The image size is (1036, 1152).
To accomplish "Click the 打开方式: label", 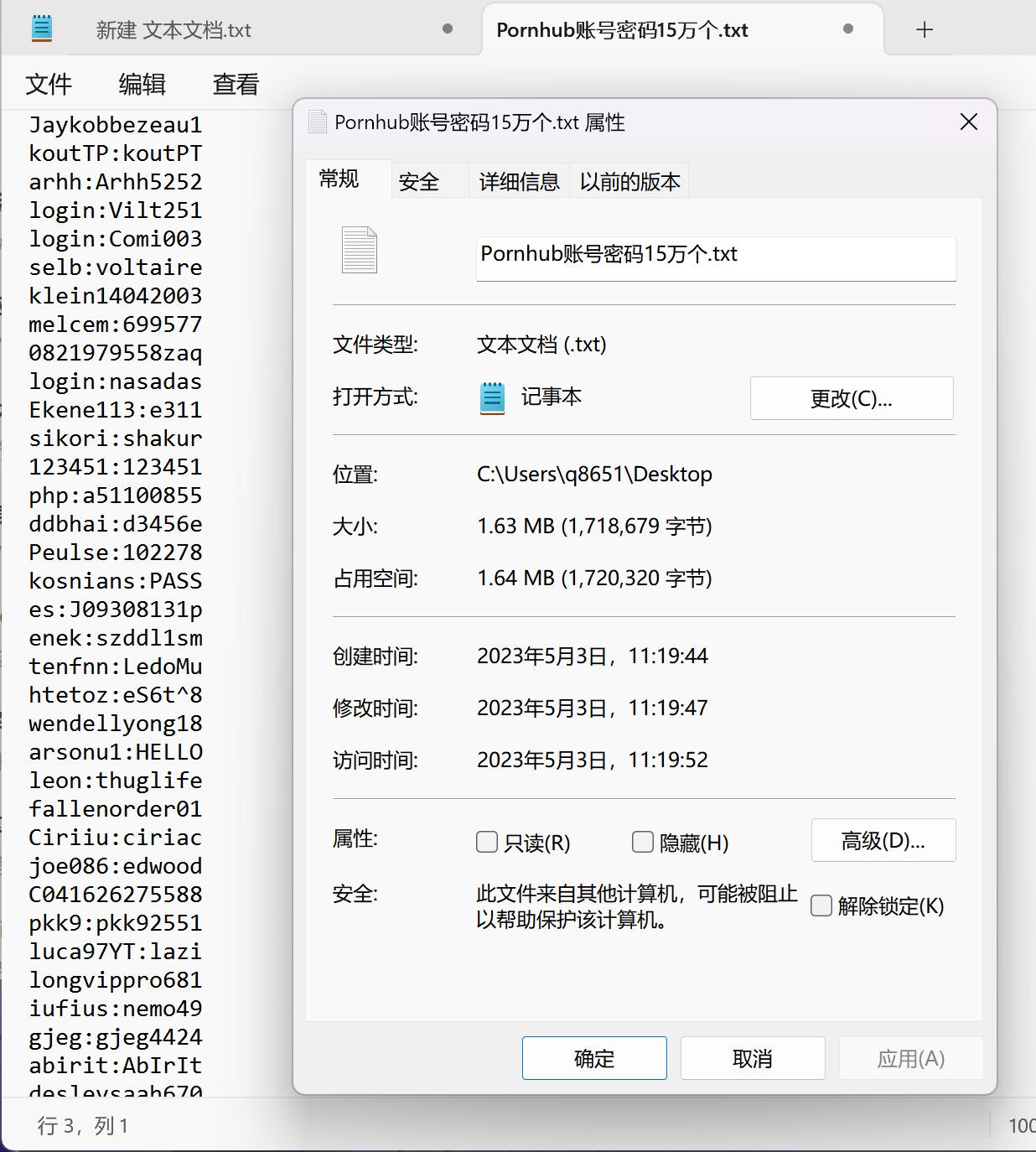I will [x=375, y=397].
